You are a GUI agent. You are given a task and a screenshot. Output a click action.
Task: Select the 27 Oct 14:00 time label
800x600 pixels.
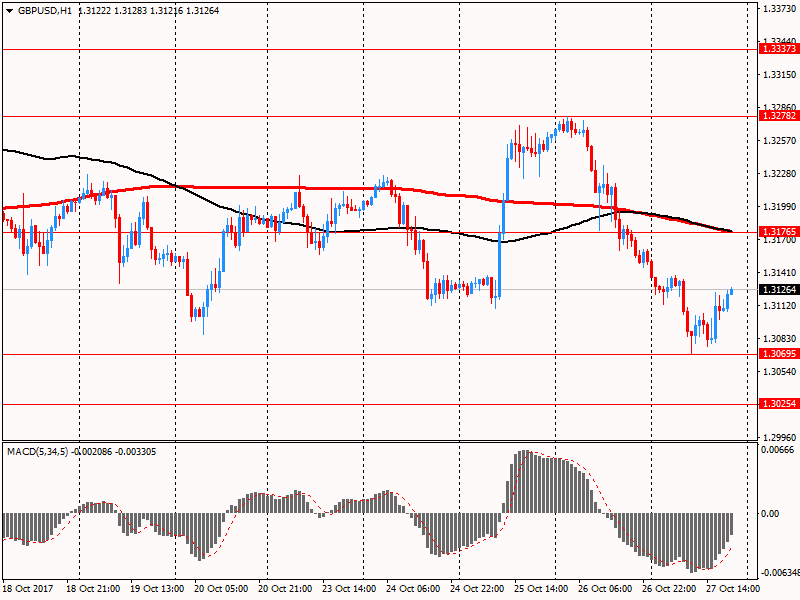pyautogui.click(x=733, y=588)
